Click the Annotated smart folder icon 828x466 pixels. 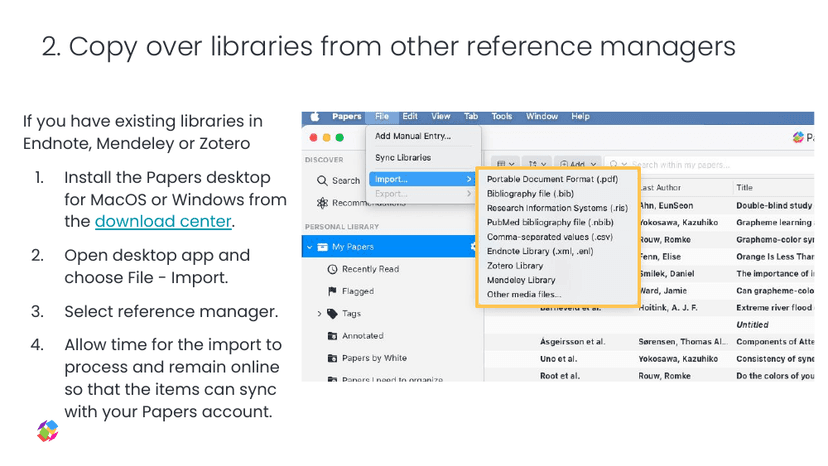[332, 336]
